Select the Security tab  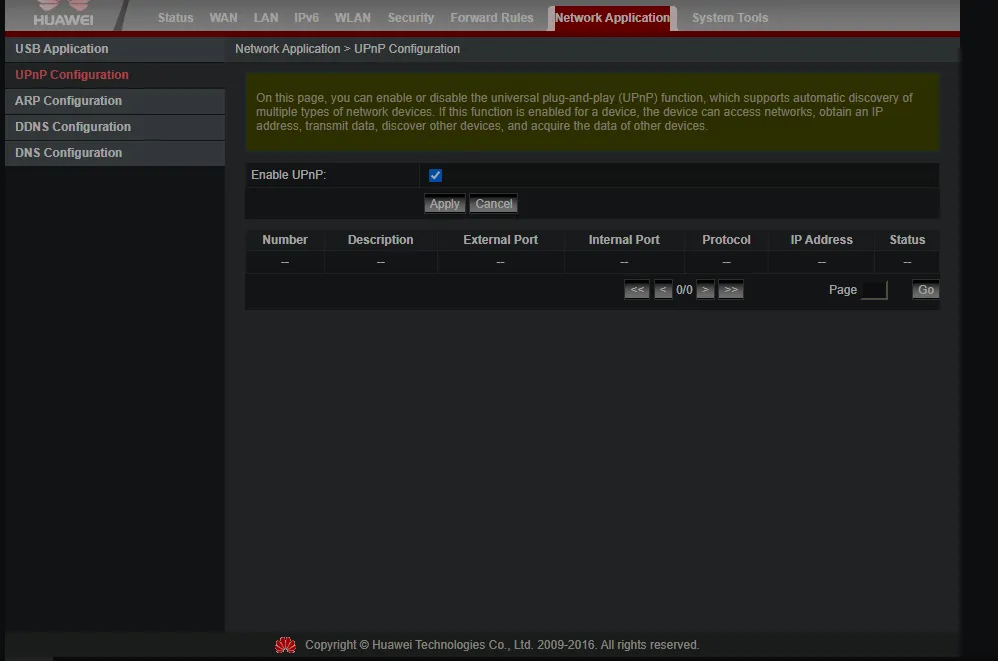(x=411, y=18)
